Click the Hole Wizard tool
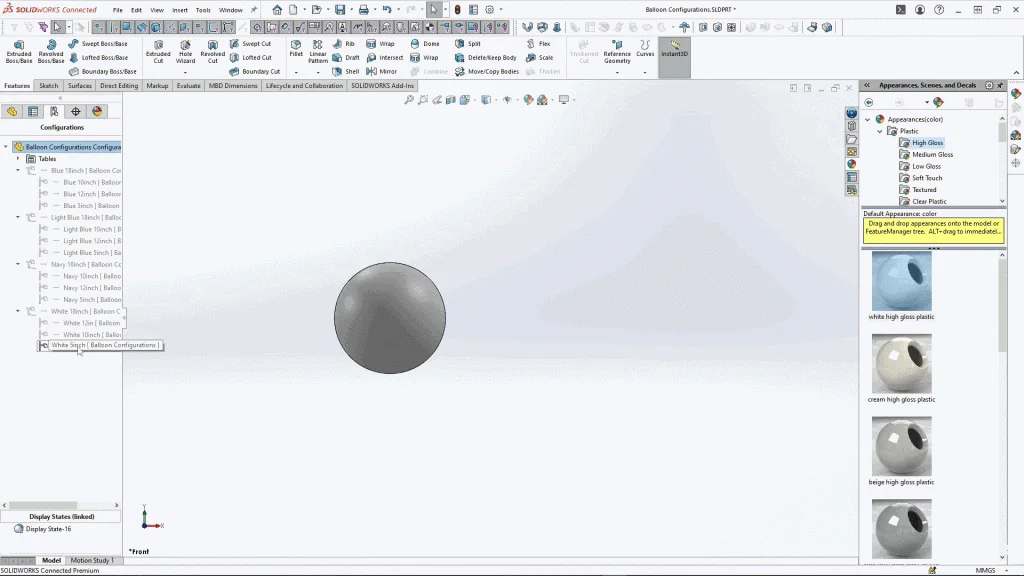 tap(185, 52)
